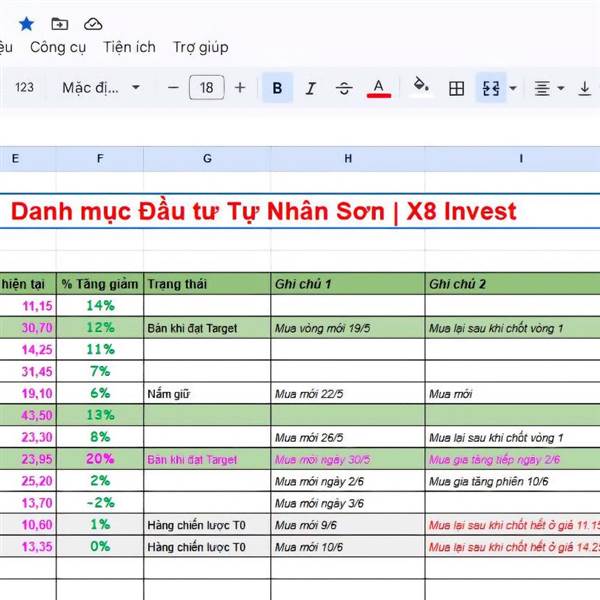Select the Trạng thái header cell
This screenshot has width=600, height=600.
click(x=207, y=284)
